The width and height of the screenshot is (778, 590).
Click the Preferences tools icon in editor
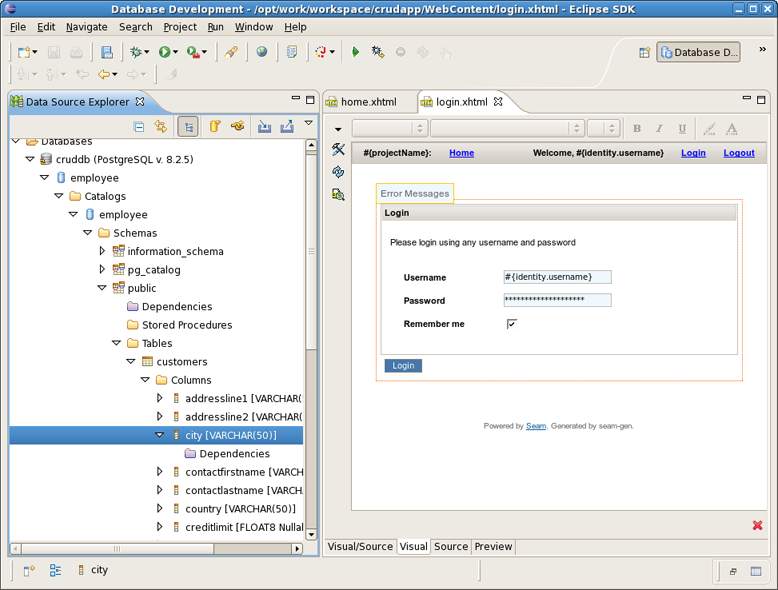338,149
